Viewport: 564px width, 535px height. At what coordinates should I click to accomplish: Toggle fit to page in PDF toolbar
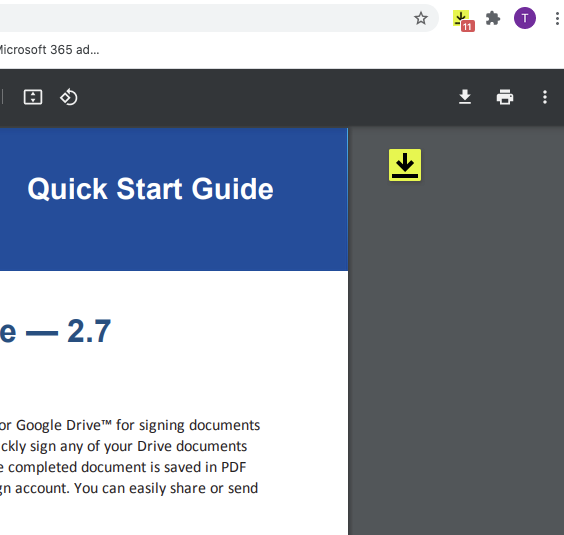click(33, 97)
